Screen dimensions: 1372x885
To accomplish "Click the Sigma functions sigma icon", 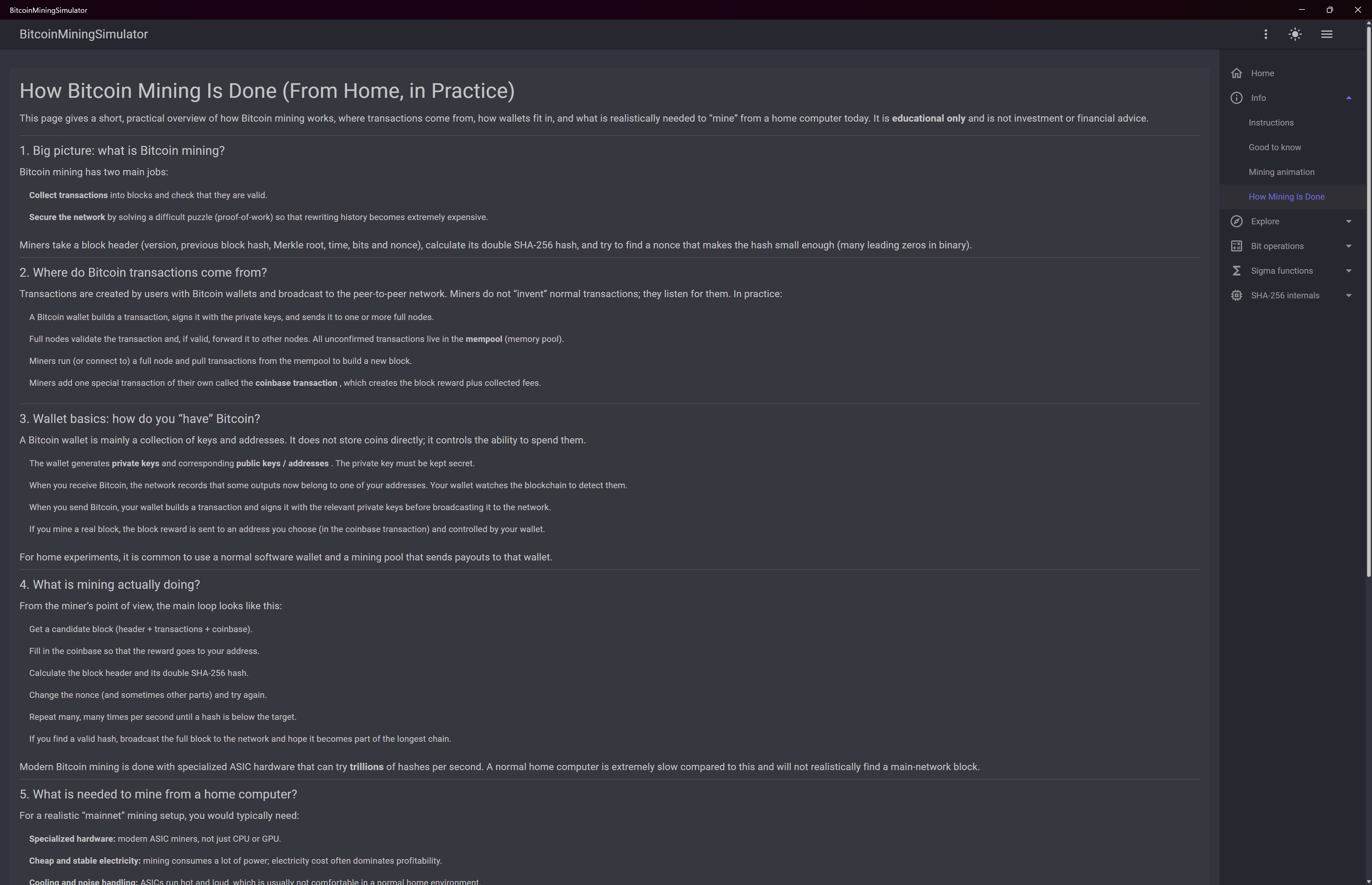I will pyautogui.click(x=1236, y=271).
